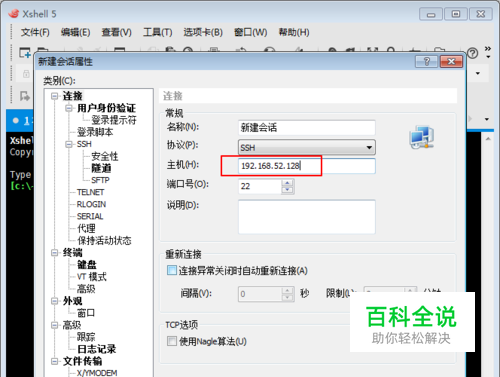Collapse the 高级 top-level tree node

point(54,325)
